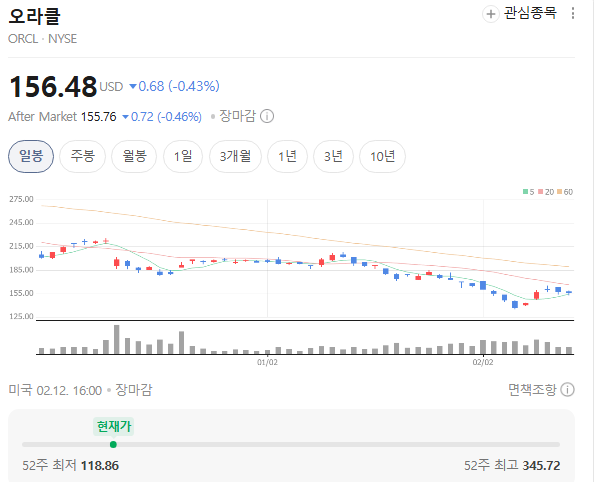The height and width of the screenshot is (482, 605).
Task: Click the 02/02 date marker on chart axis
Action: tap(483, 362)
